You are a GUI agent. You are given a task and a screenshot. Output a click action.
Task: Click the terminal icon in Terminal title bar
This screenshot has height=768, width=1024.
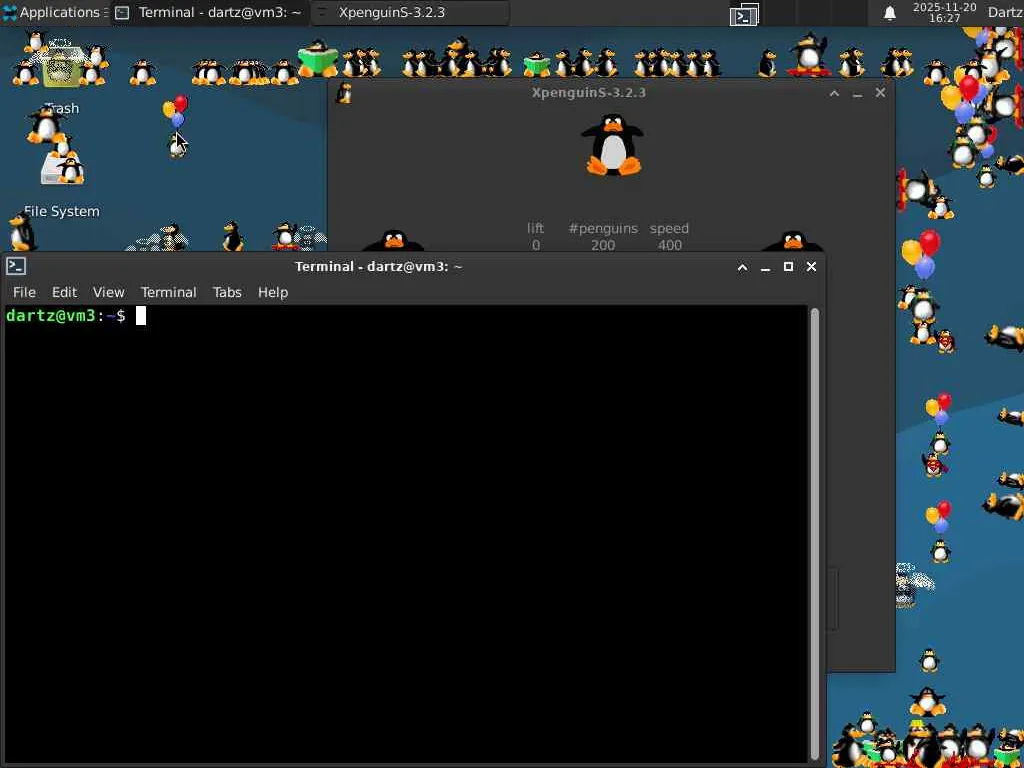click(x=16, y=266)
